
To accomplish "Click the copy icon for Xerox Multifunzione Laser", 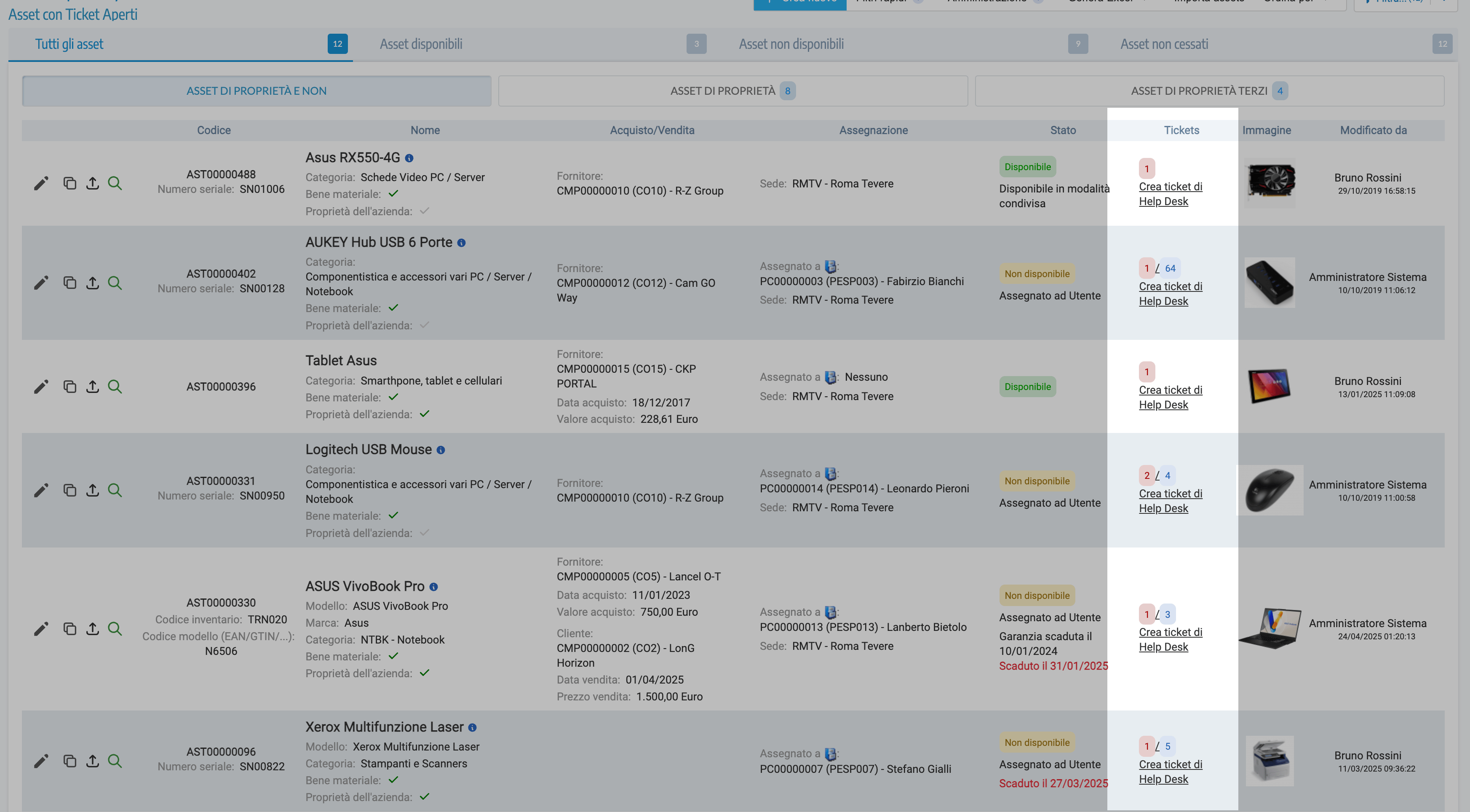I will pos(69,761).
